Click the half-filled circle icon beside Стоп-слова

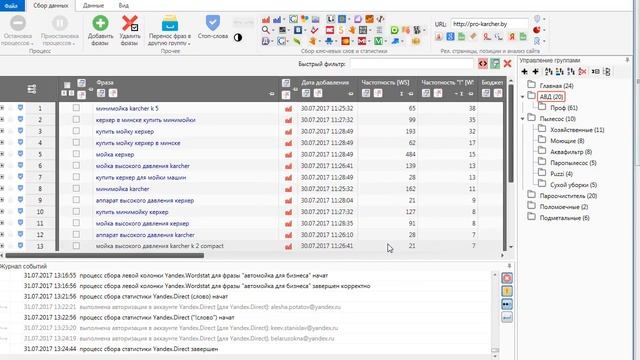(238, 38)
